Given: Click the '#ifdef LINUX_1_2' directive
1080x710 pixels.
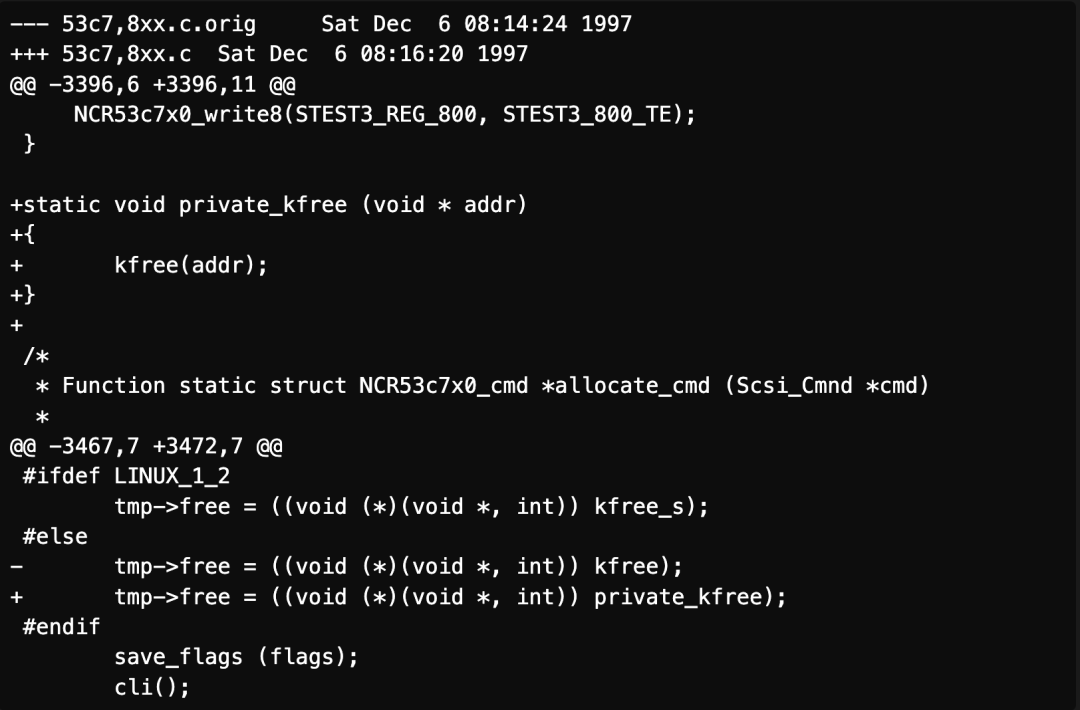Looking at the screenshot, I should 127,476.
